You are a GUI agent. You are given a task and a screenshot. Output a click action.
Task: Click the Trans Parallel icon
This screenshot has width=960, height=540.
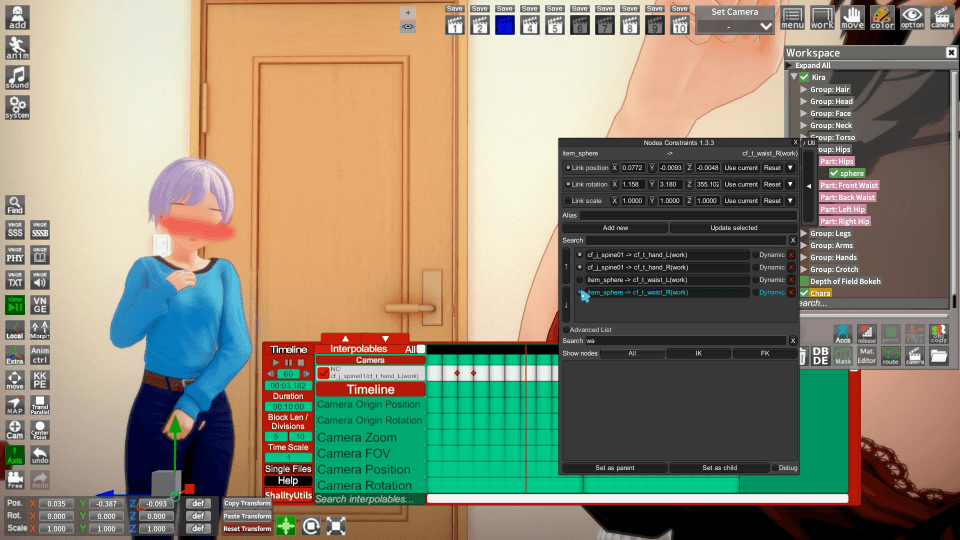[40, 405]
